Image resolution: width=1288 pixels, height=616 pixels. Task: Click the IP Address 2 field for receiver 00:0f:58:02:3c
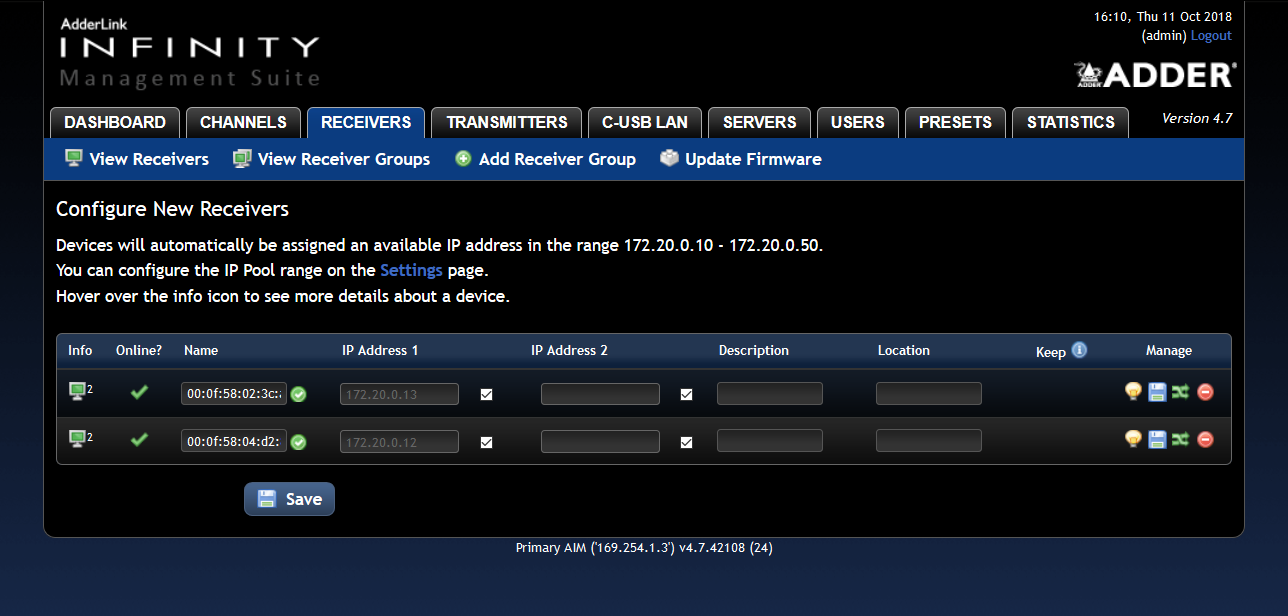coord(600,394)
